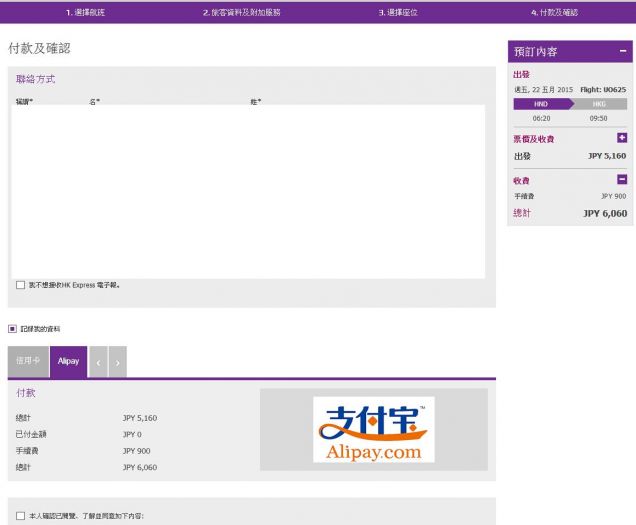Click the next payment method arrow
The image size is (636, 525).
pos(118,362)
